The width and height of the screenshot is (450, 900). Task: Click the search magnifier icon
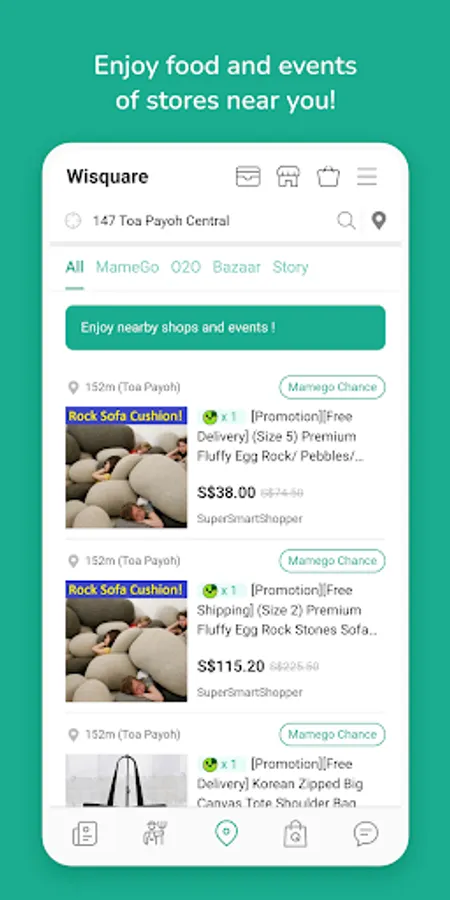346,220
